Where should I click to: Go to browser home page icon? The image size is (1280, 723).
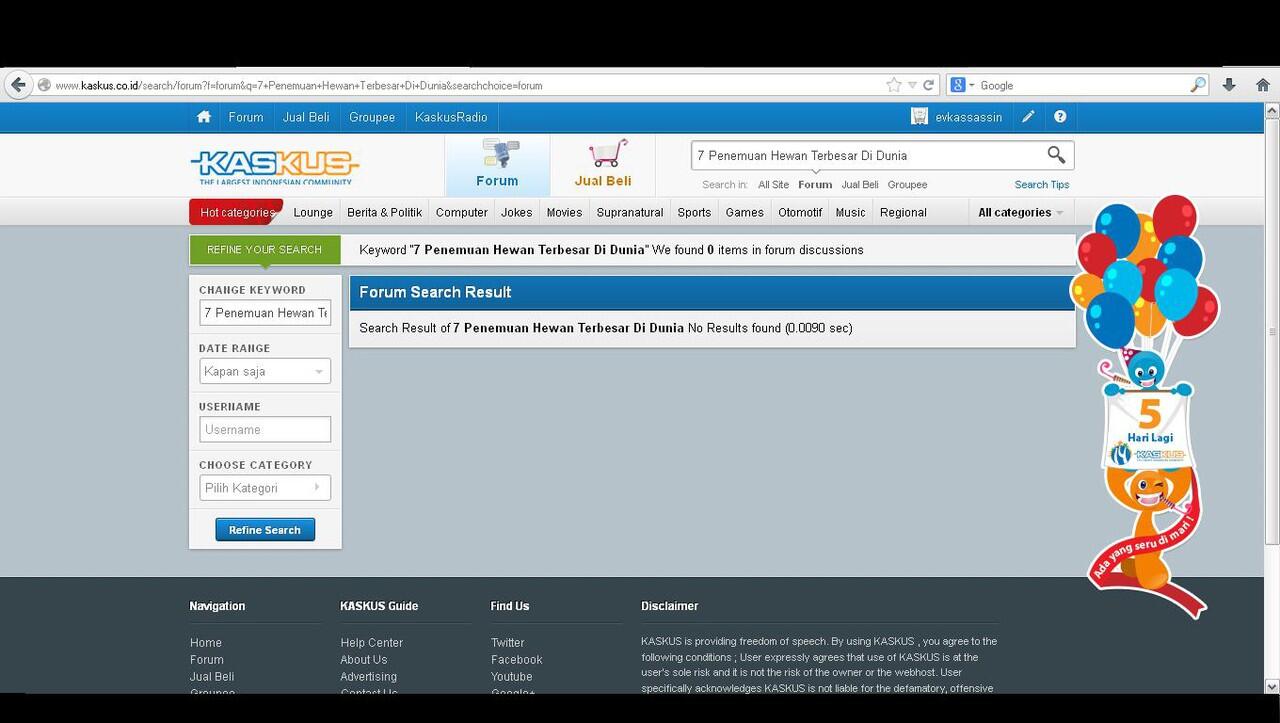(1262, 85)
